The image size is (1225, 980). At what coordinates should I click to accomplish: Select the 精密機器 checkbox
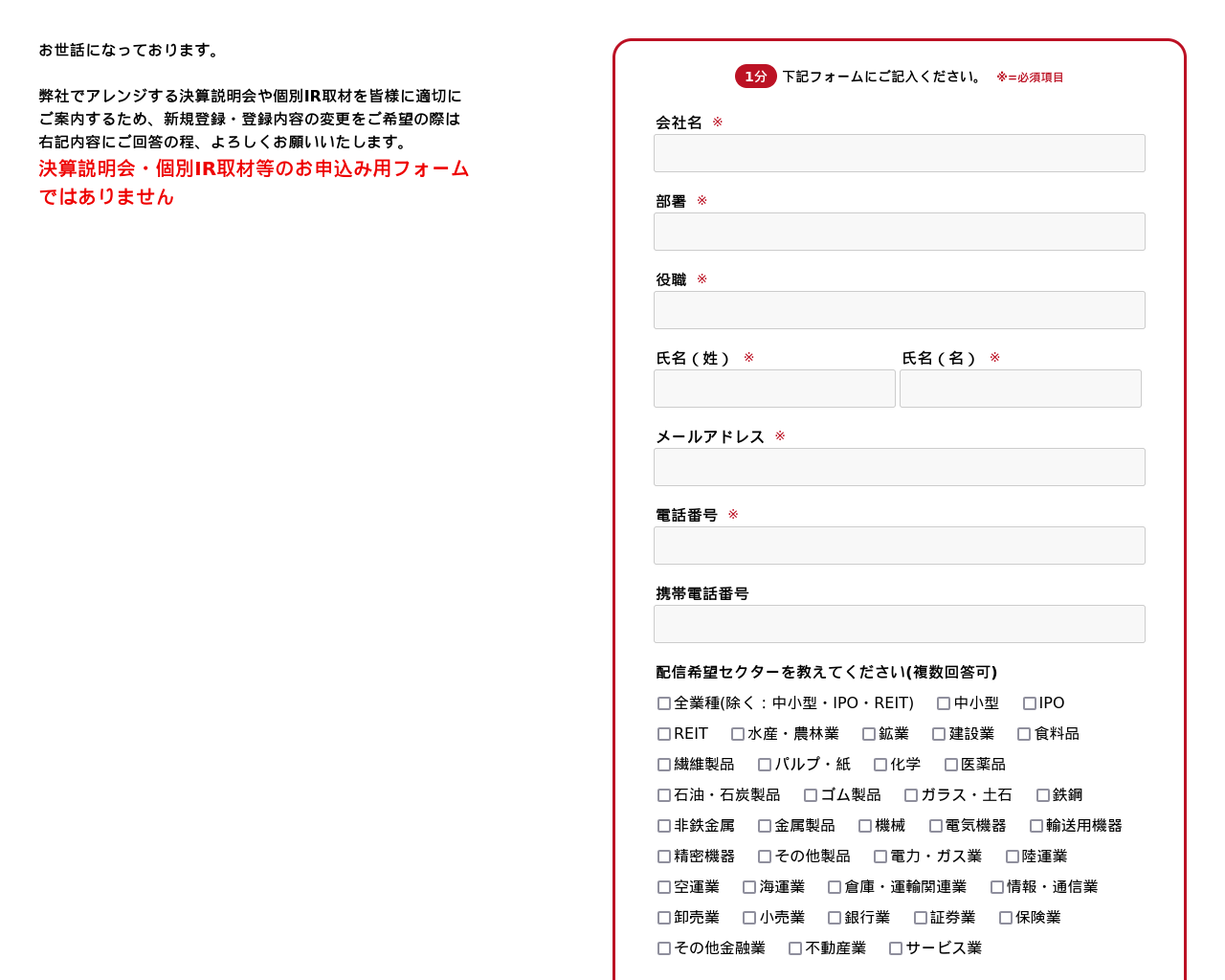(x=664, y=857)
